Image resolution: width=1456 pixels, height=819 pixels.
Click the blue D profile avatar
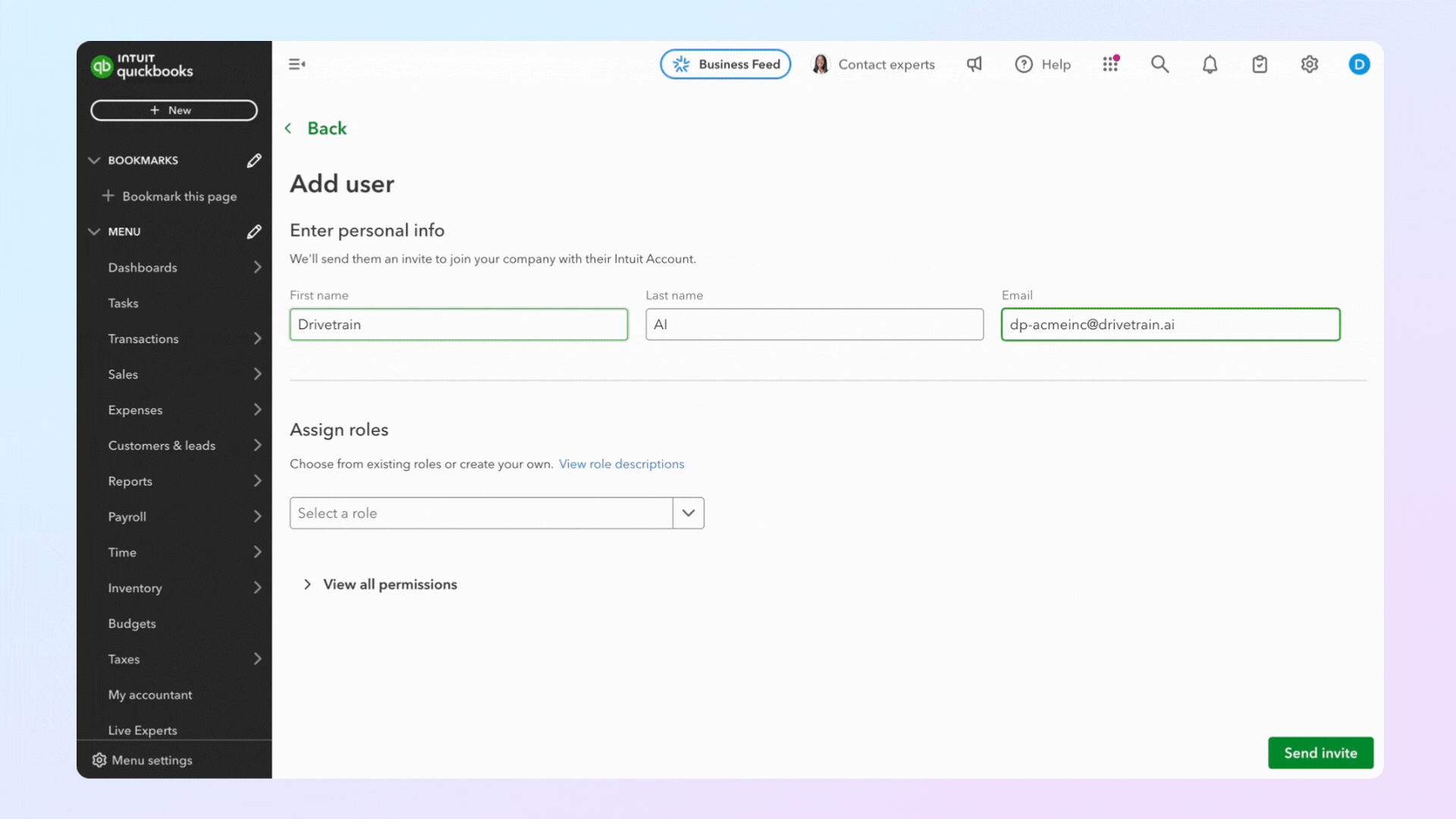point(1359,64)
